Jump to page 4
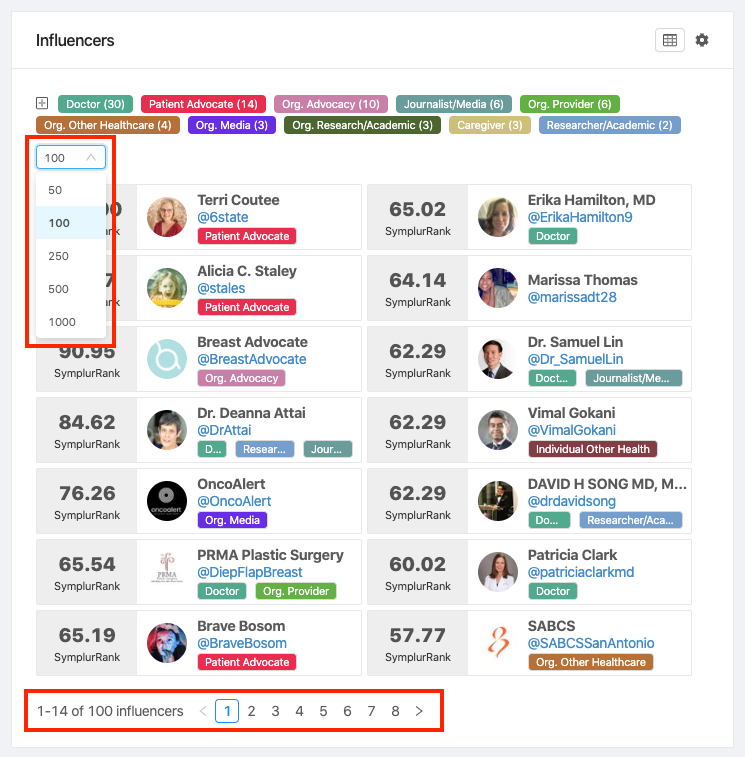745x757 pixels. (299, 711)
